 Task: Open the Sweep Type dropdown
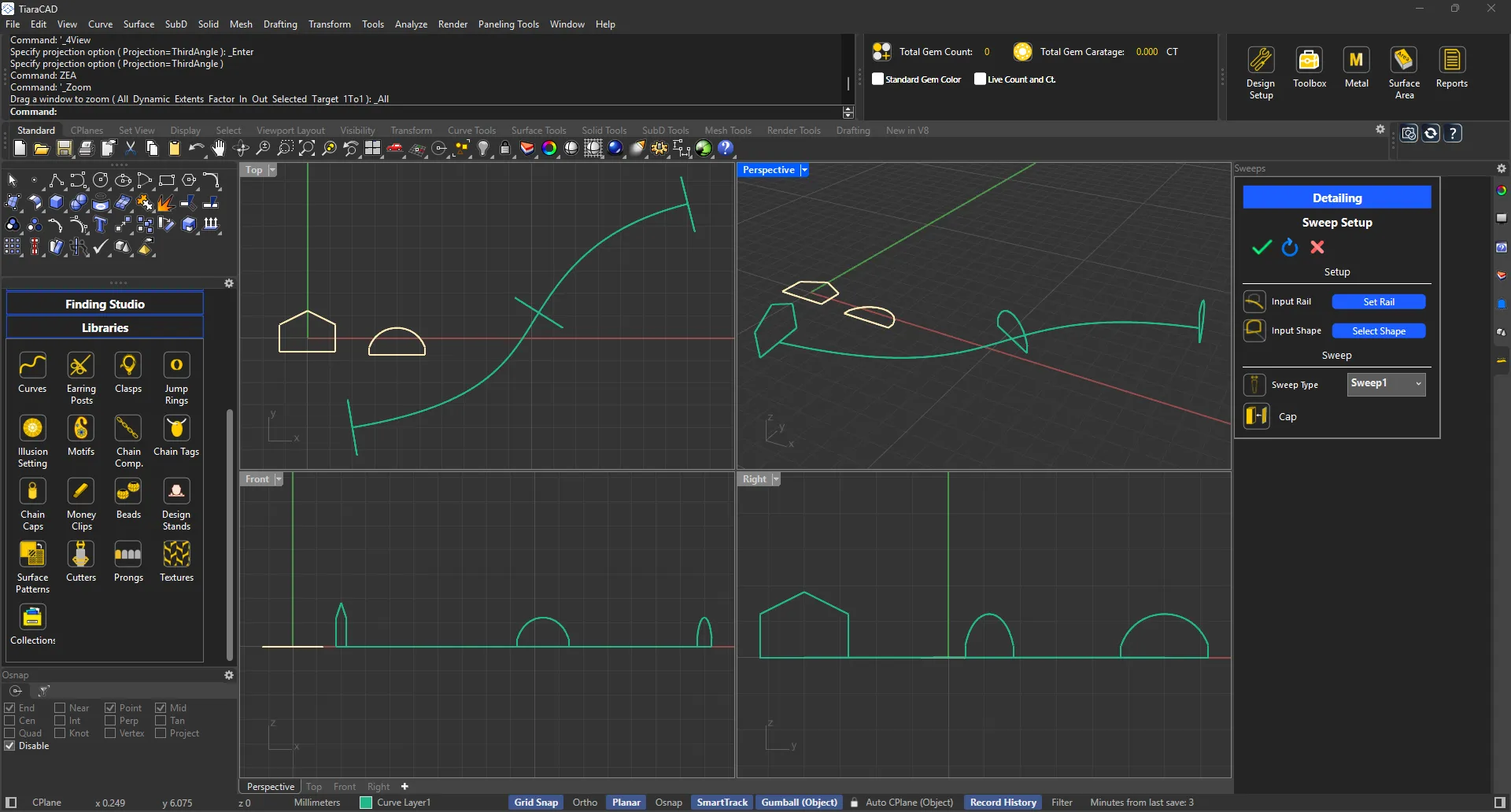[x=1386, y=384]
